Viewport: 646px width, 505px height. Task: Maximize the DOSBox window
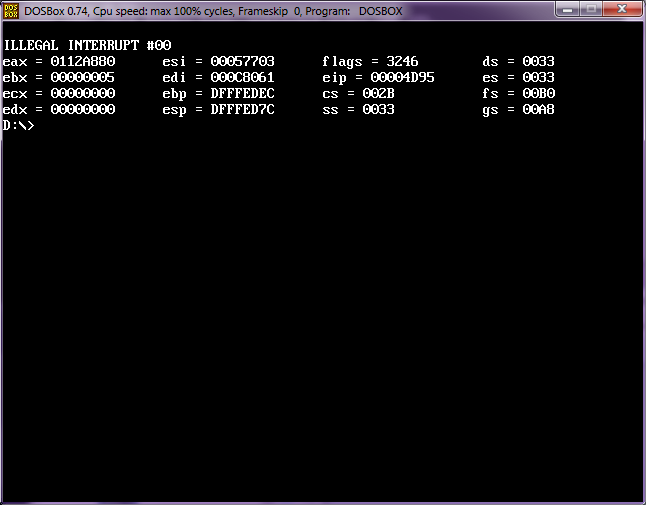(x=591, y=9)
